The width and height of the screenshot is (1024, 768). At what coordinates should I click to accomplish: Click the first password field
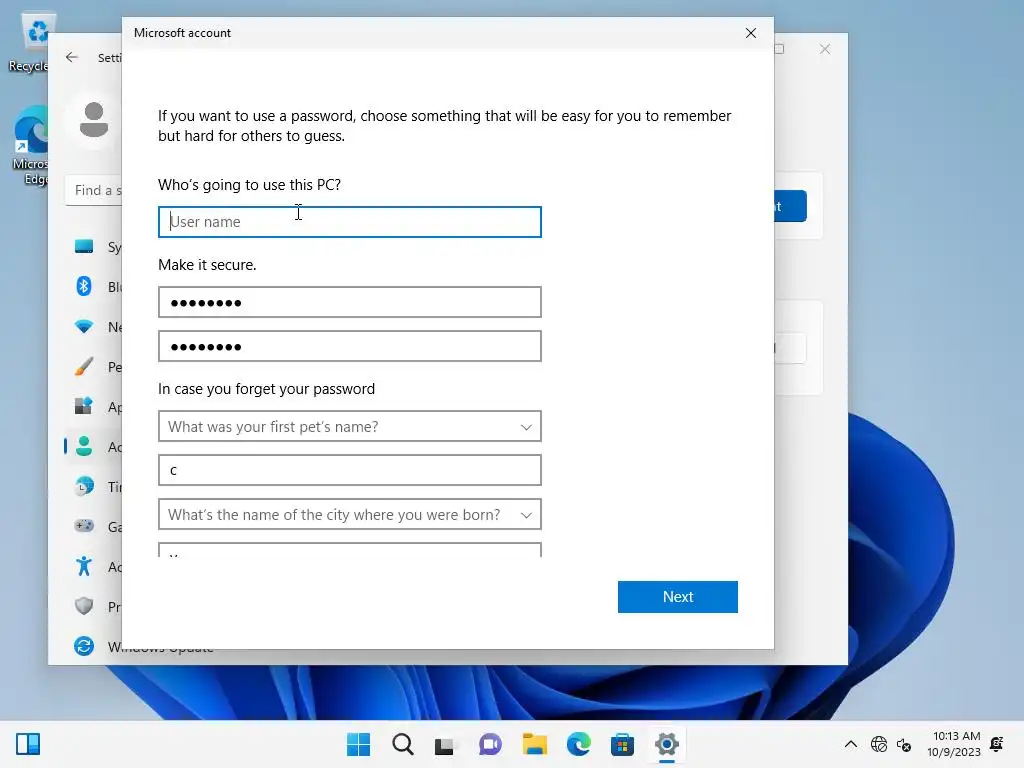coord(349,302)
